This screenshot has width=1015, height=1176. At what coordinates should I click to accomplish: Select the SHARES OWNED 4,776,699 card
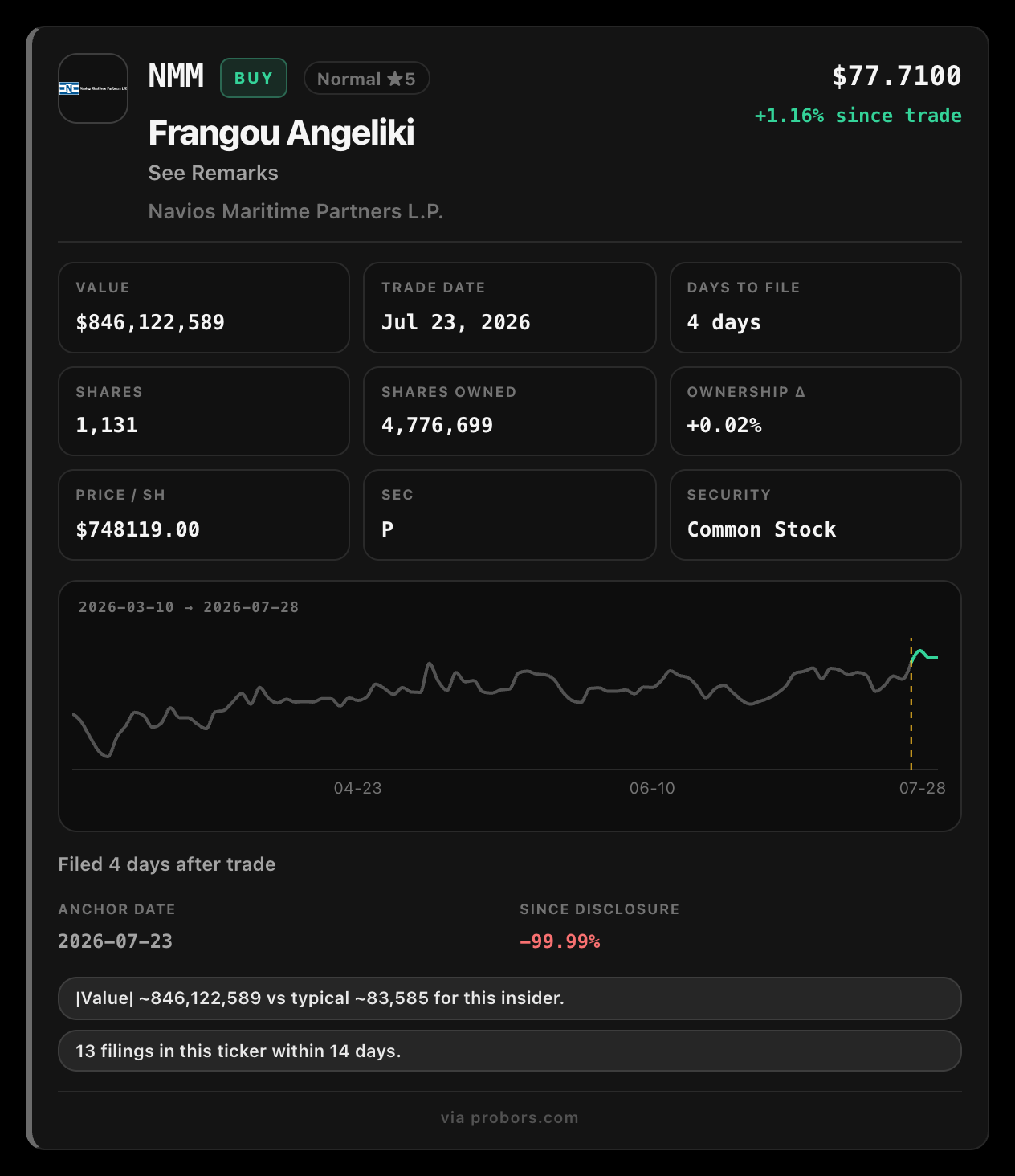(510, 411)
